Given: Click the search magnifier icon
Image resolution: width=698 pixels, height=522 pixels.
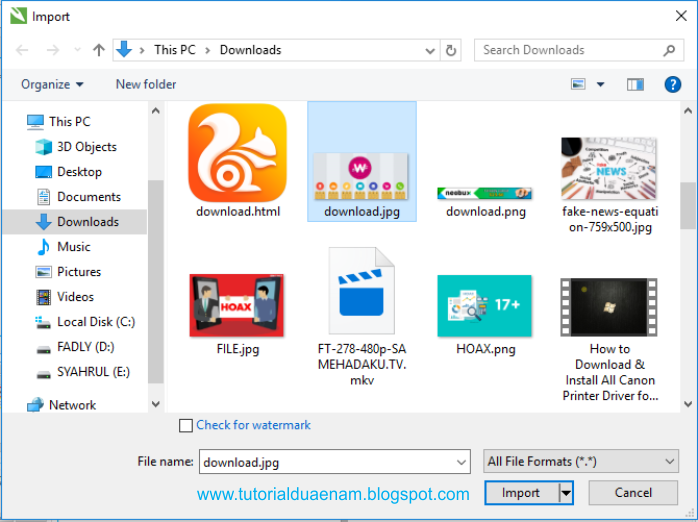Looking at the screenshot, I should tap(669, 50).
